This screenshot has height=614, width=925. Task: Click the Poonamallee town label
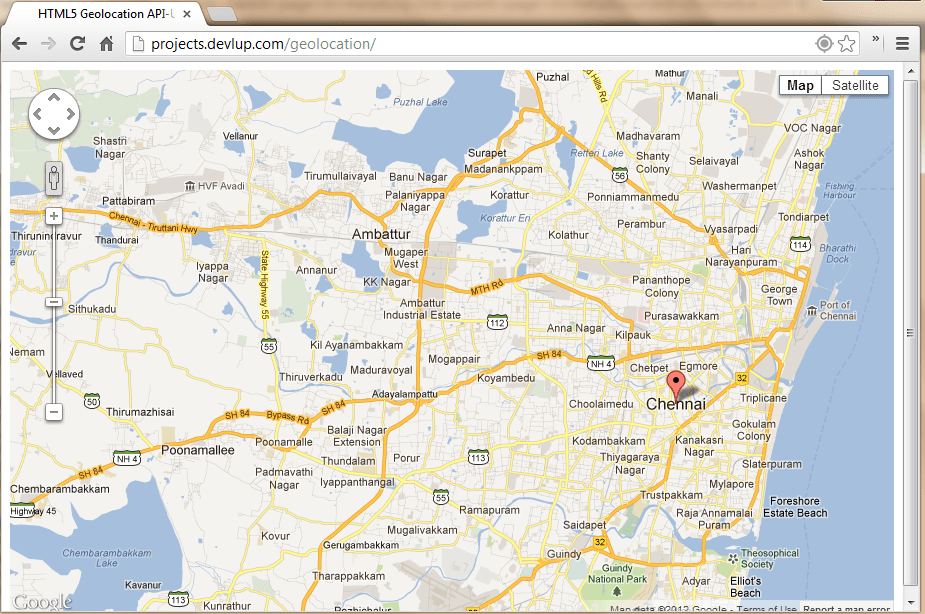coord(198,450)
